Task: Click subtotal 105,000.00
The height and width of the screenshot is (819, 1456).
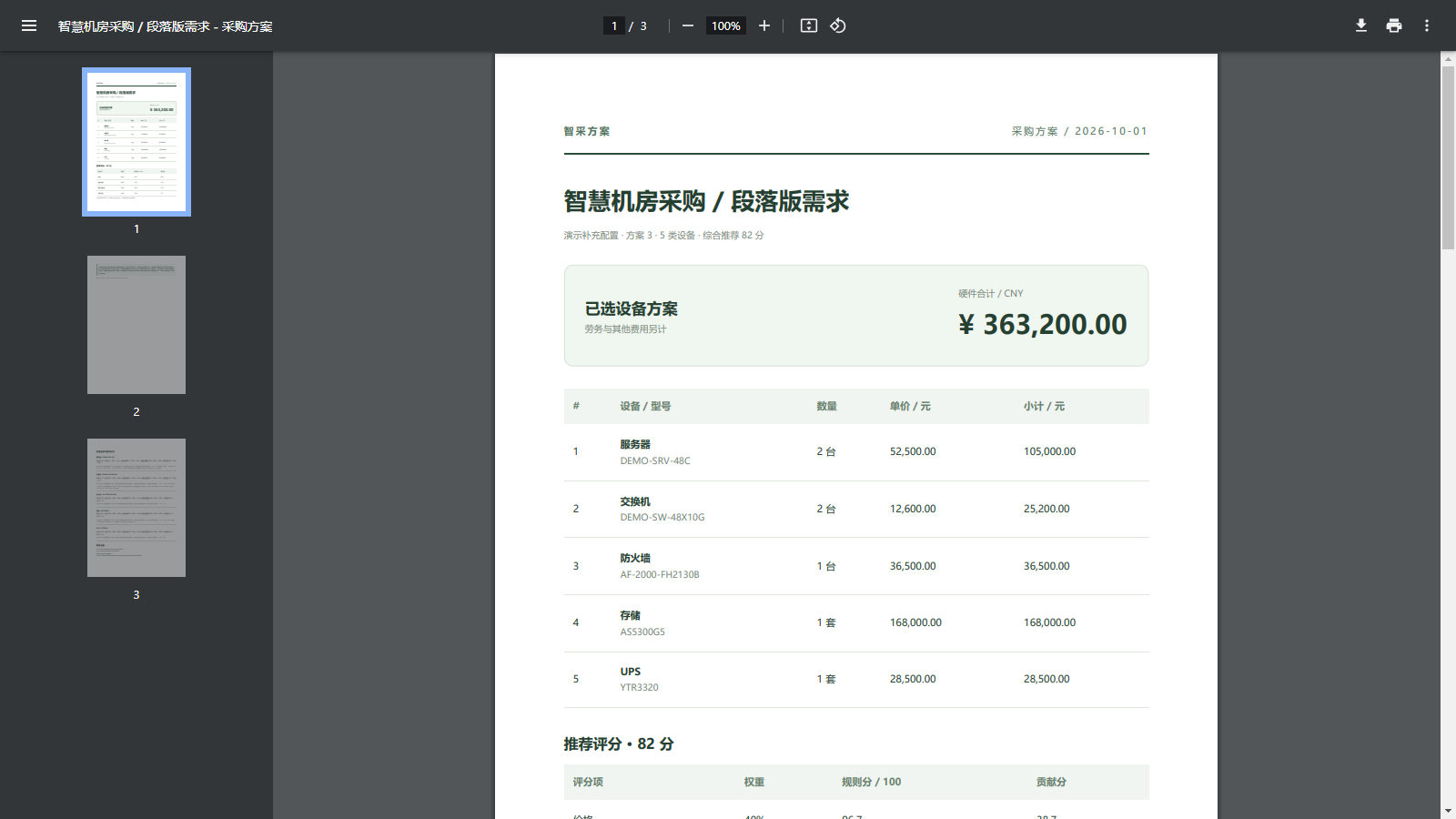Action: [1049, 451]
